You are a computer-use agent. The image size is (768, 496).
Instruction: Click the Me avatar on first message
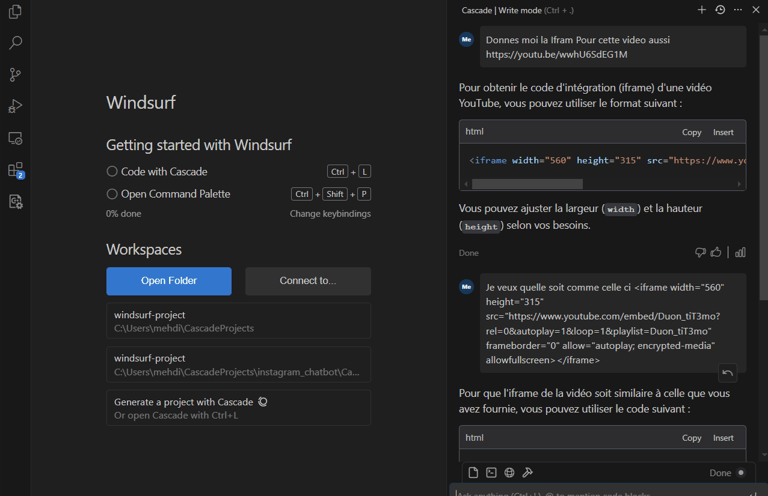point(466,40)
